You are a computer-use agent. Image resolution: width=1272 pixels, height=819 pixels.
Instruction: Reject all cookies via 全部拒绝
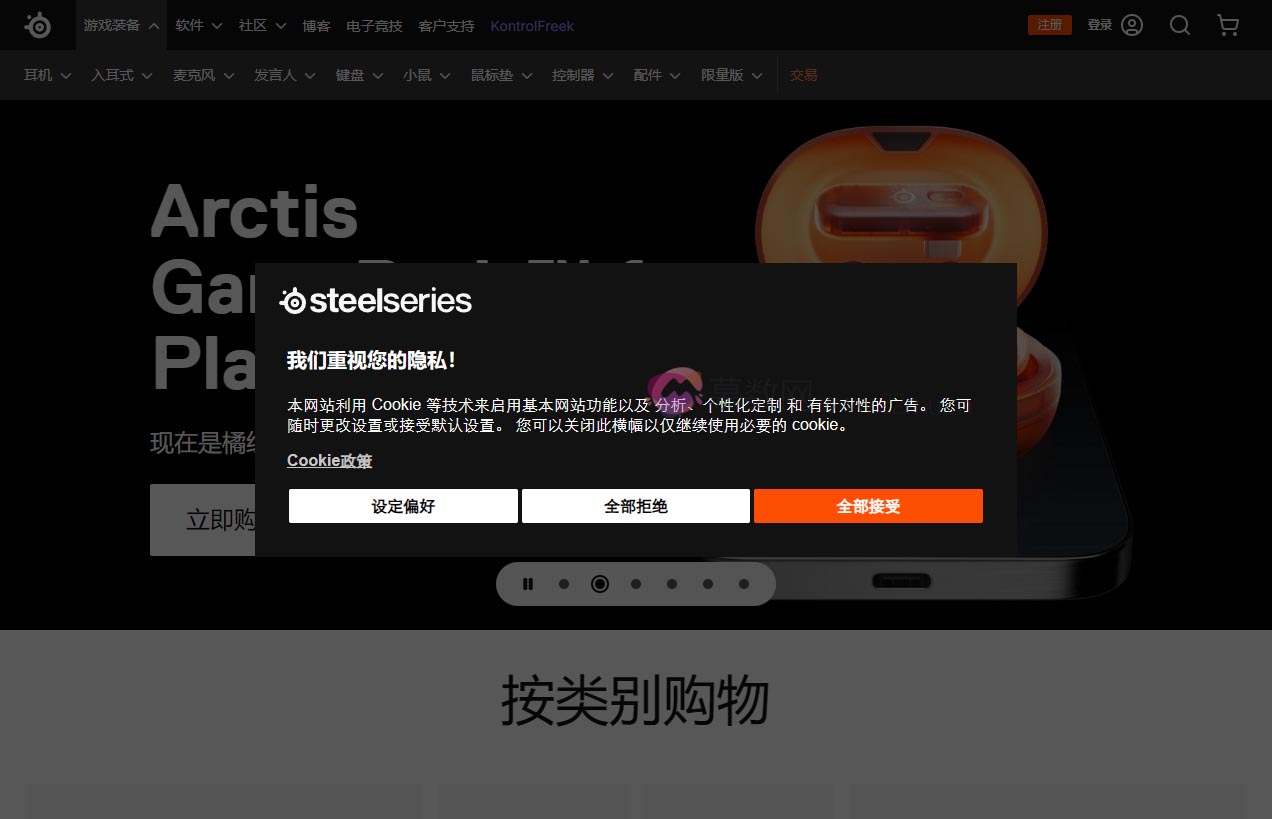(635, 506)
